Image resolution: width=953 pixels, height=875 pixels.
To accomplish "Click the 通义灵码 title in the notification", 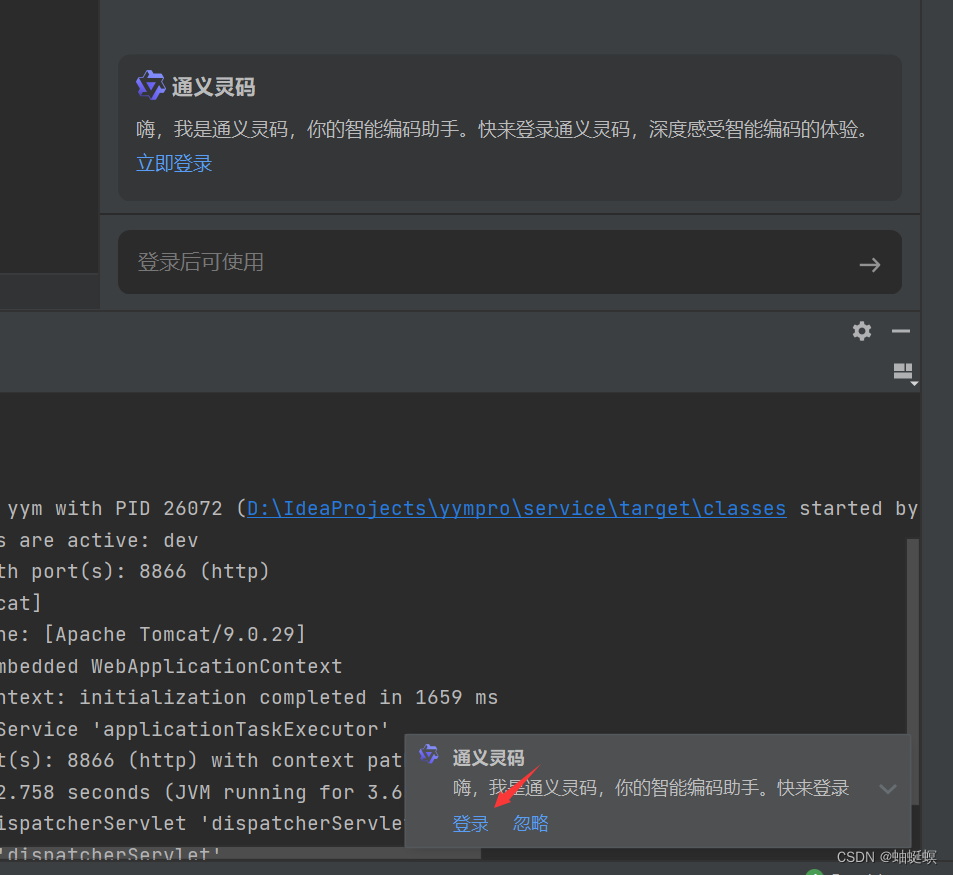I will click(x=489, y=758).
